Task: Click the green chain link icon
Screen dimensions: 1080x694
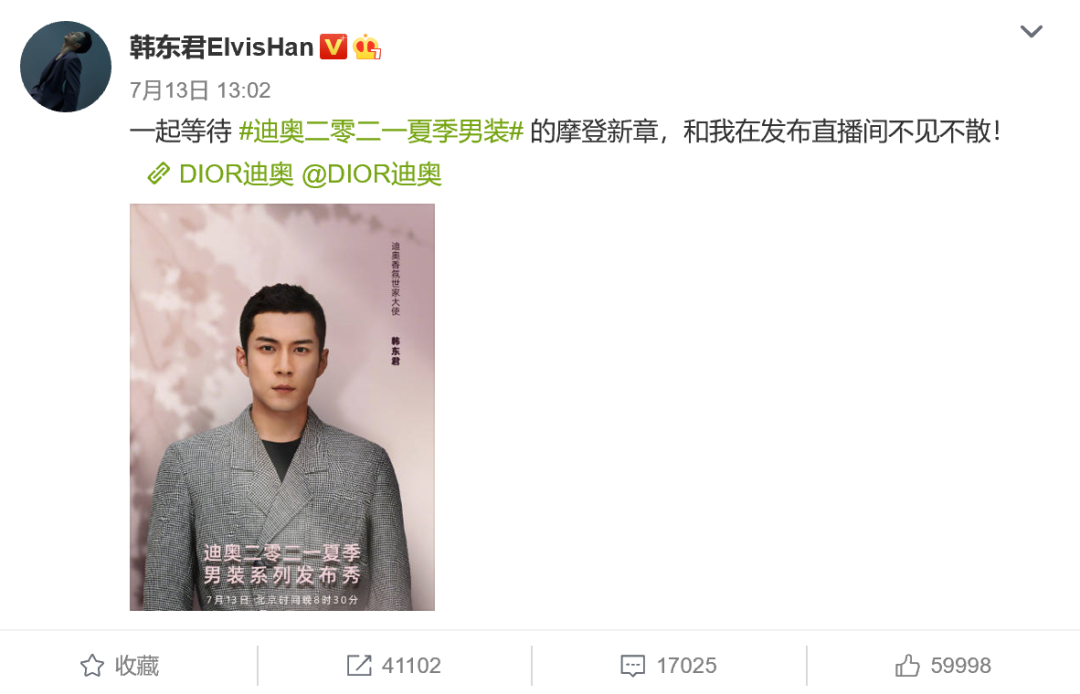Action: [x=158, y=174]
